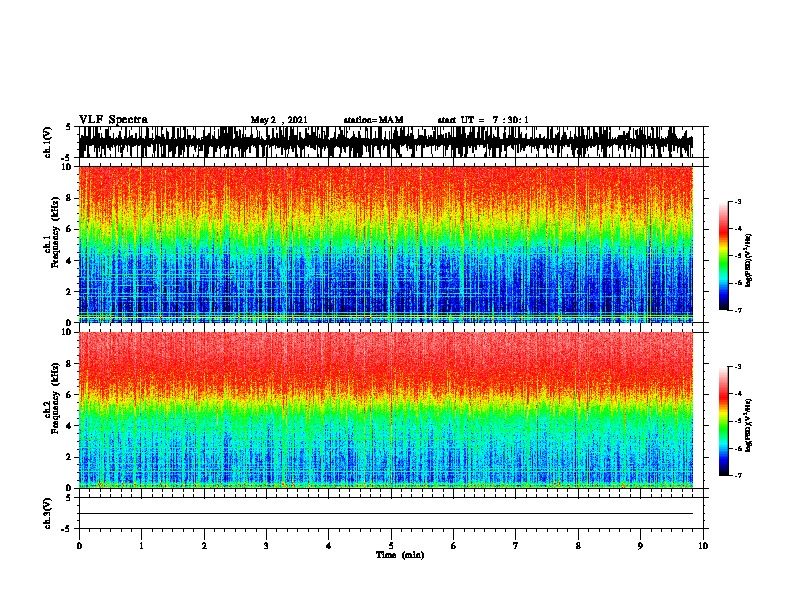Click time axis tick label "5"
This screenshot has width=792, height=612.
(391, 545)
